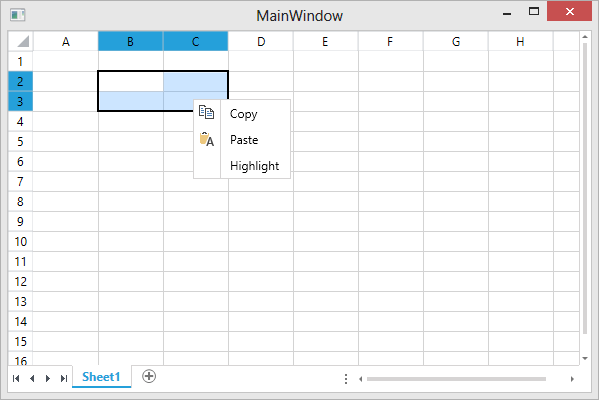The width and height of the screenshot is (600, 400).
Task: Select column D header
Action: (x=260, y=41)
